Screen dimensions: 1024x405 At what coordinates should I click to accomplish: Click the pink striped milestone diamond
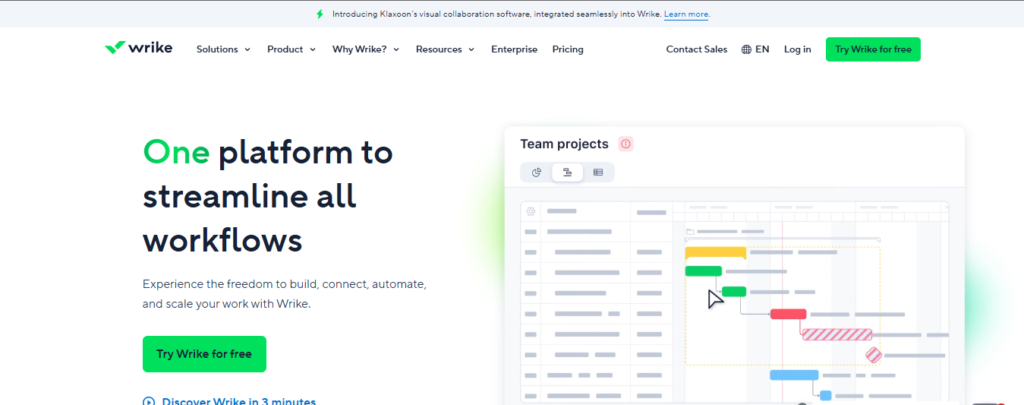click(873, 355)
